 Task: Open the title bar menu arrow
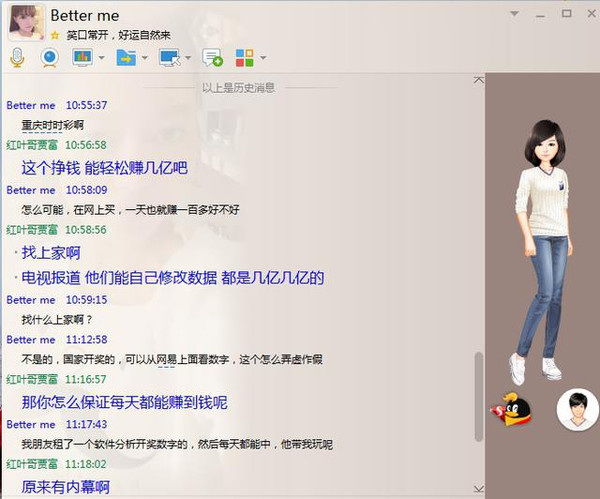tap(516, 13)
